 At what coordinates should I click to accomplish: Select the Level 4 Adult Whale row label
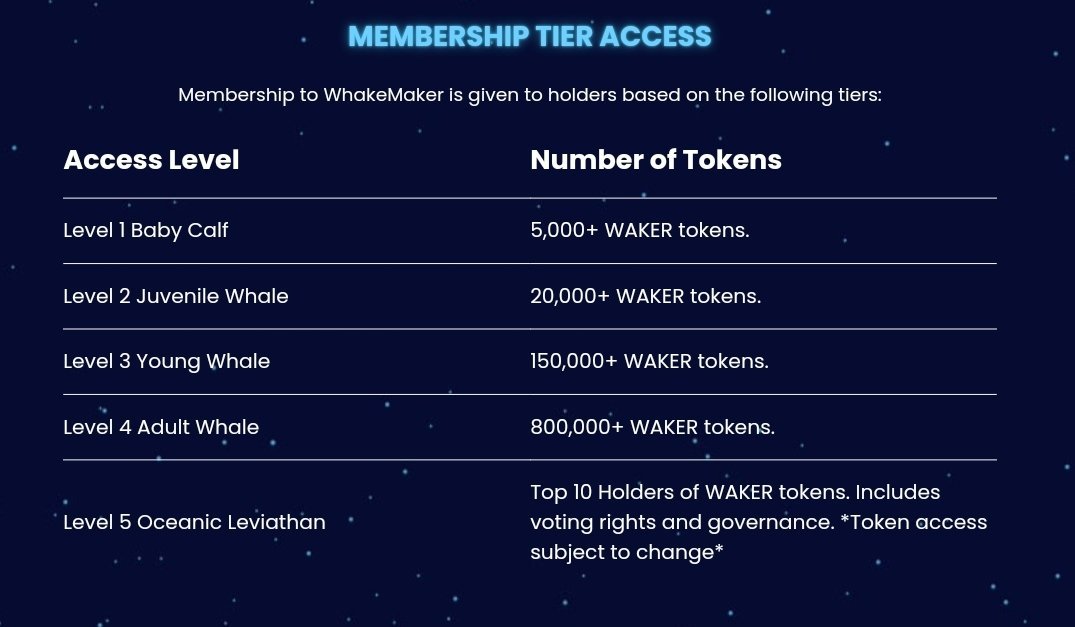point(161,427)
